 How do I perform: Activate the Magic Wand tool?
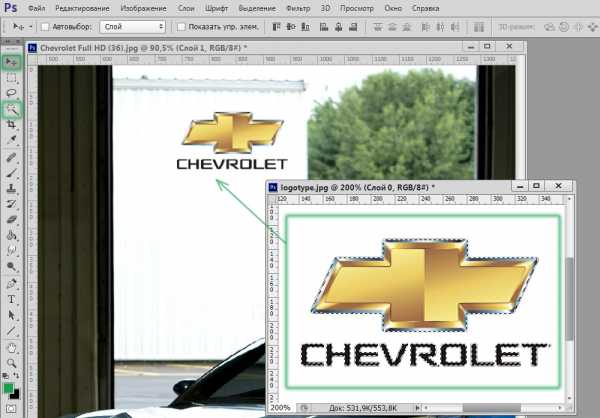pos(12,109)
